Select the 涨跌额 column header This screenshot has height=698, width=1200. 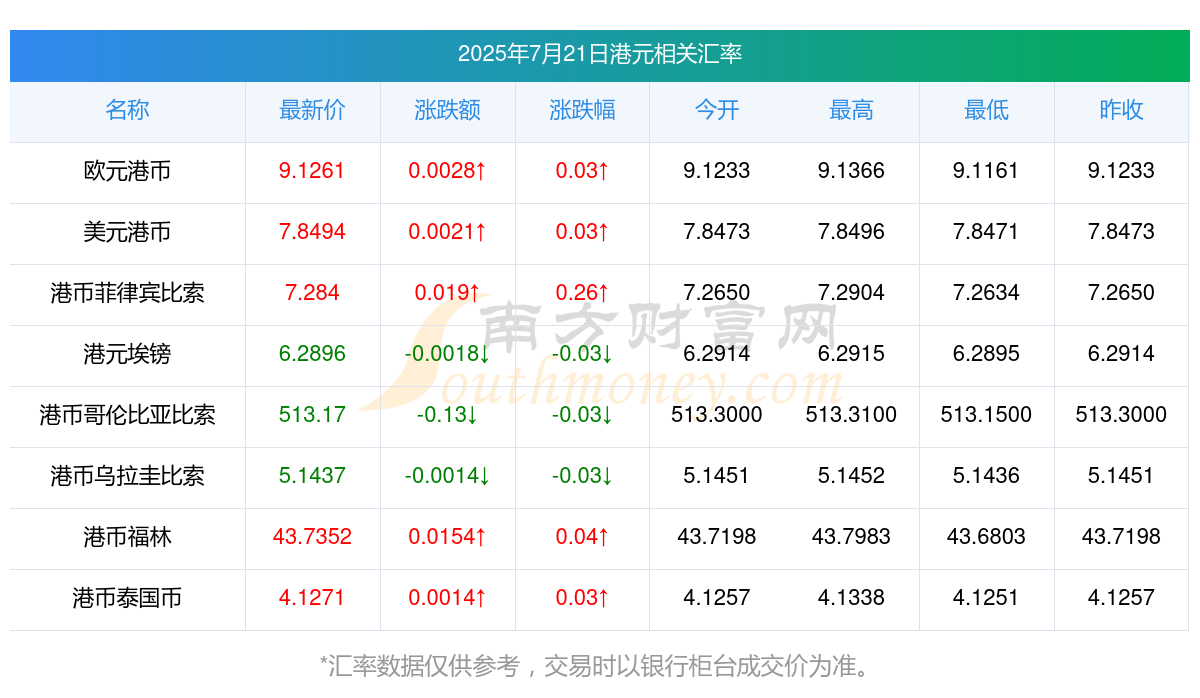point(447,110)
